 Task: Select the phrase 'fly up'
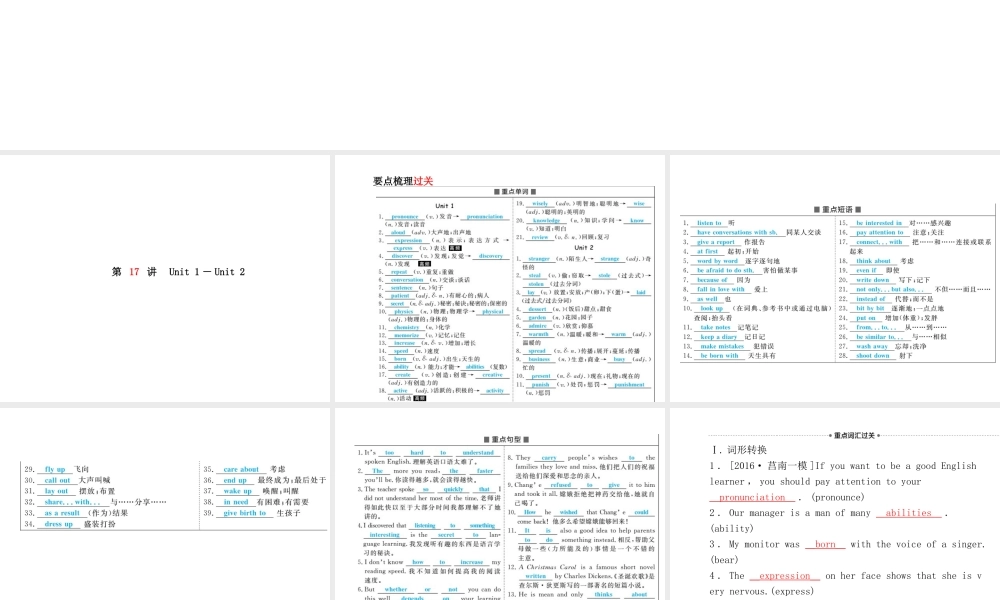pyautogui.click(x=55, y=469)
